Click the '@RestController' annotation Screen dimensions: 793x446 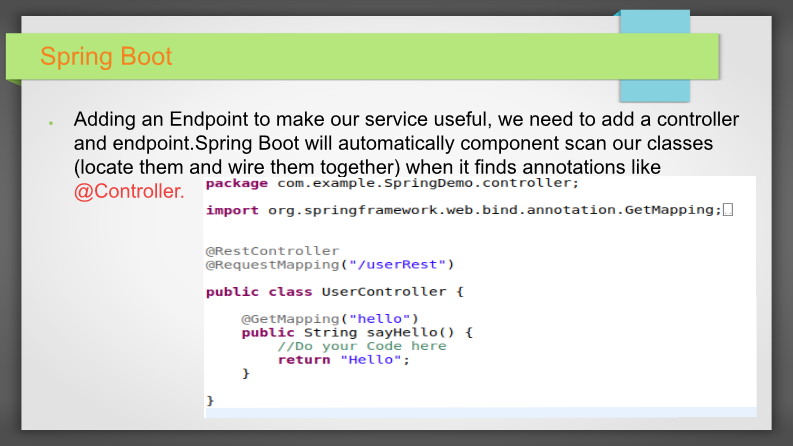[x=272, y=251]
